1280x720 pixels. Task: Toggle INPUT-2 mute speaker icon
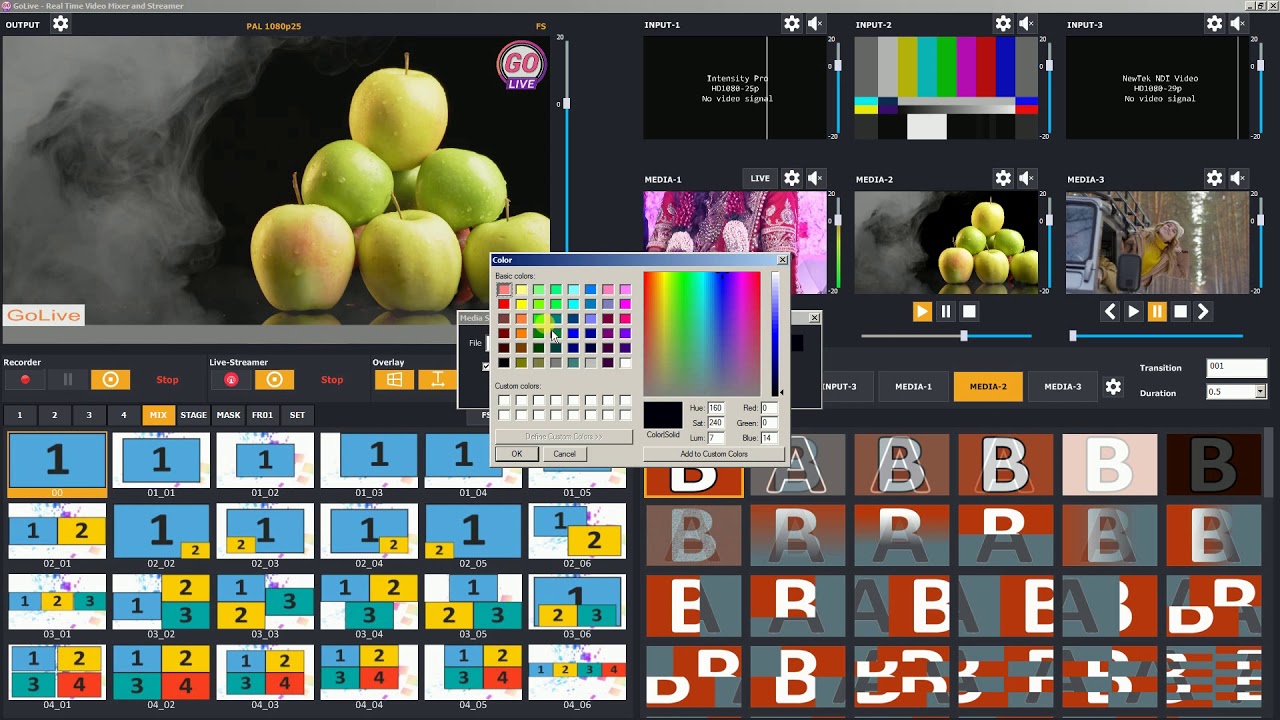pyautogui.click(x=1026, y=24)
